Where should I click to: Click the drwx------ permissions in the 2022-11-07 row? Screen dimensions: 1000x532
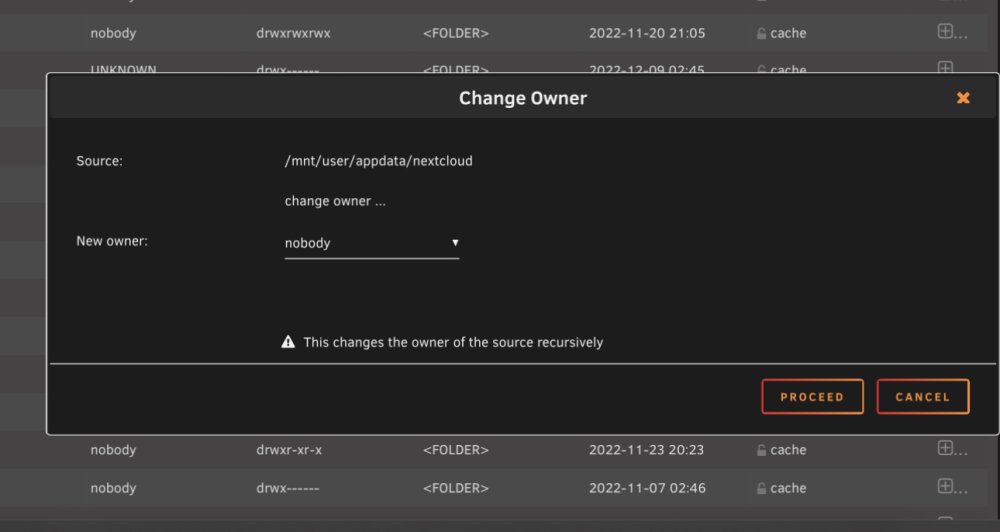tap(288, 488)
